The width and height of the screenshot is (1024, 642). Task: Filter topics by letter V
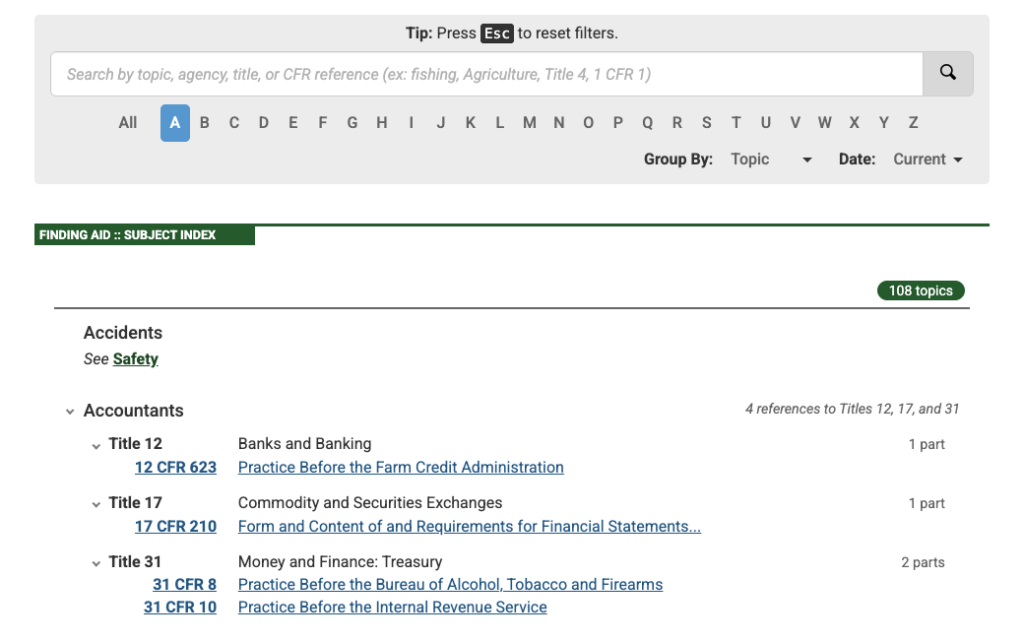coord(795,123)
